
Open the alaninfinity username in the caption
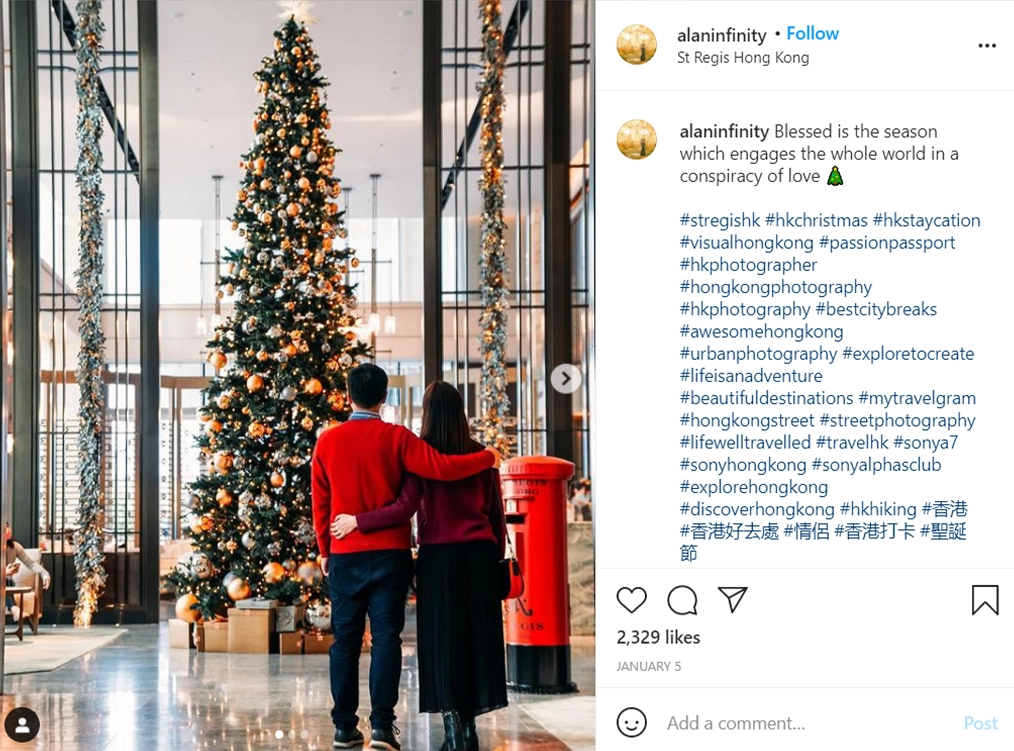(x=724, y=131)
